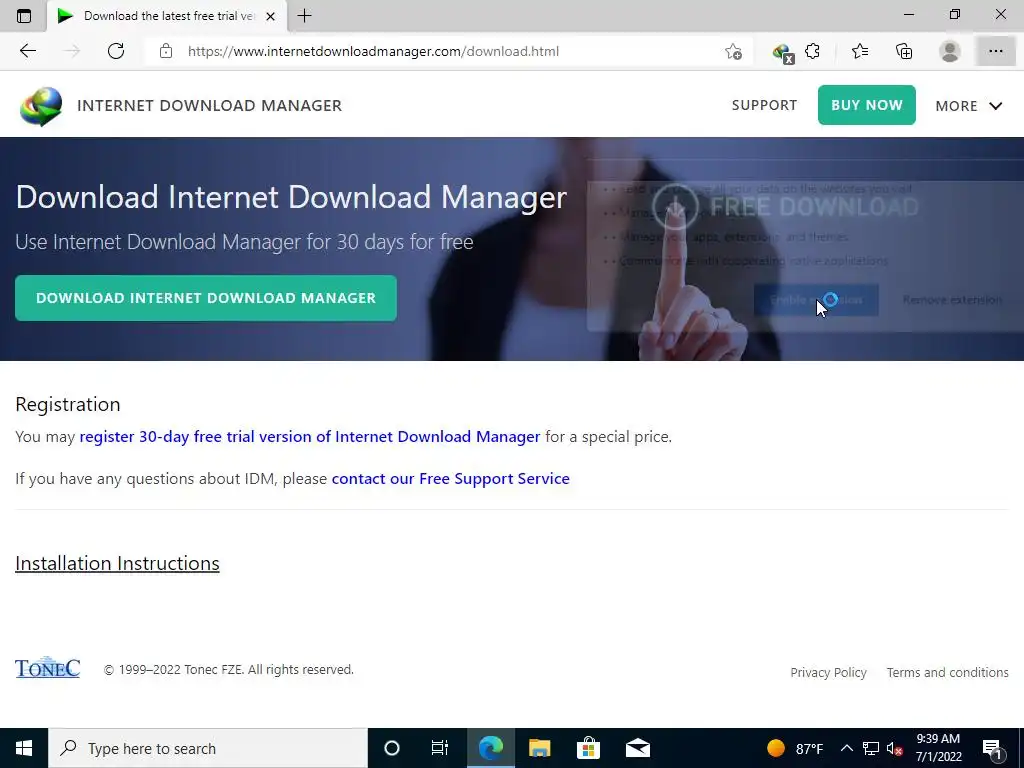The height and width of the screenshot is (768, 1024).
Task: Click the Download Internet Download Manager headline
Action: (x=291, y=197)
